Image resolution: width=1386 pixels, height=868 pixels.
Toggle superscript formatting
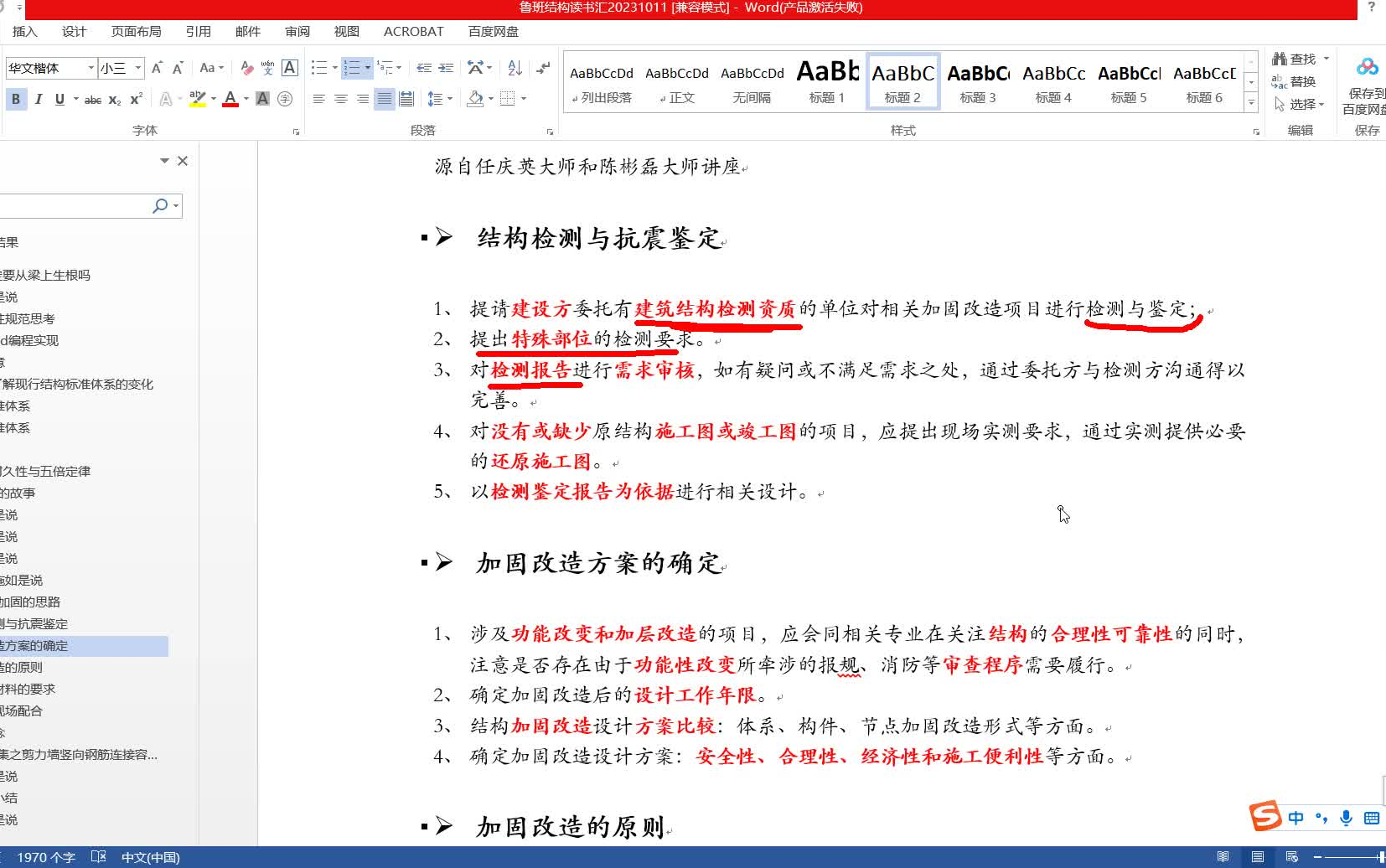(136, 99)
